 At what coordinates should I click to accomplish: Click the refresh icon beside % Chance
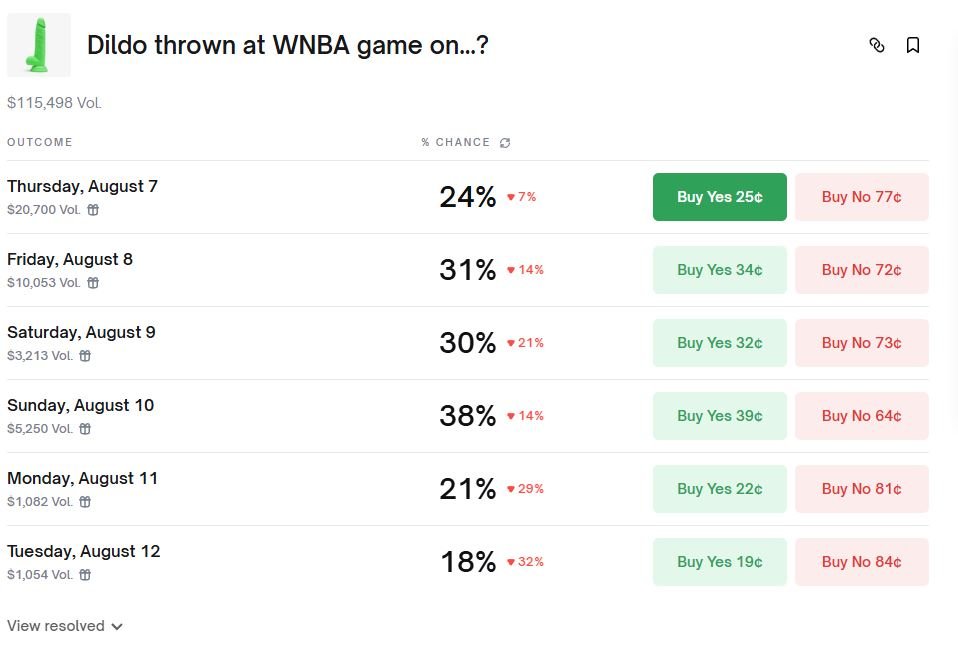coord(505,143)
